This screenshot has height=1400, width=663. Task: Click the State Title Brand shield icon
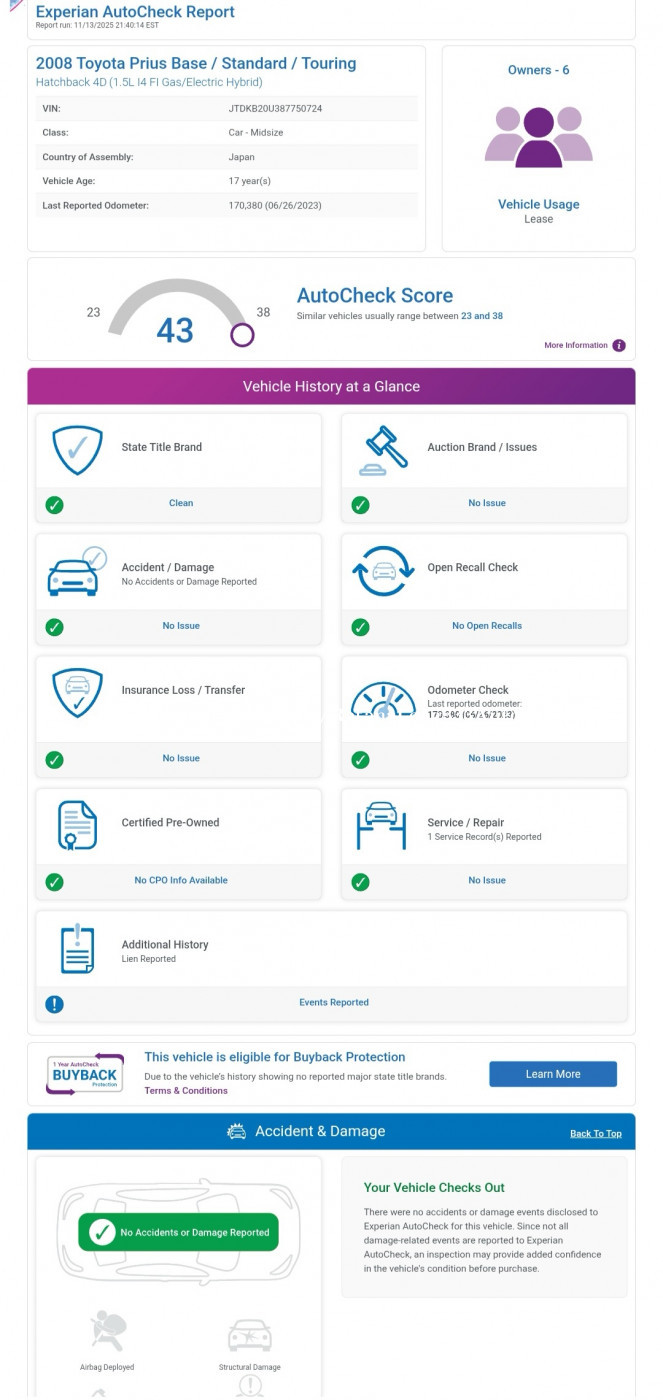(x=77, y=450)
